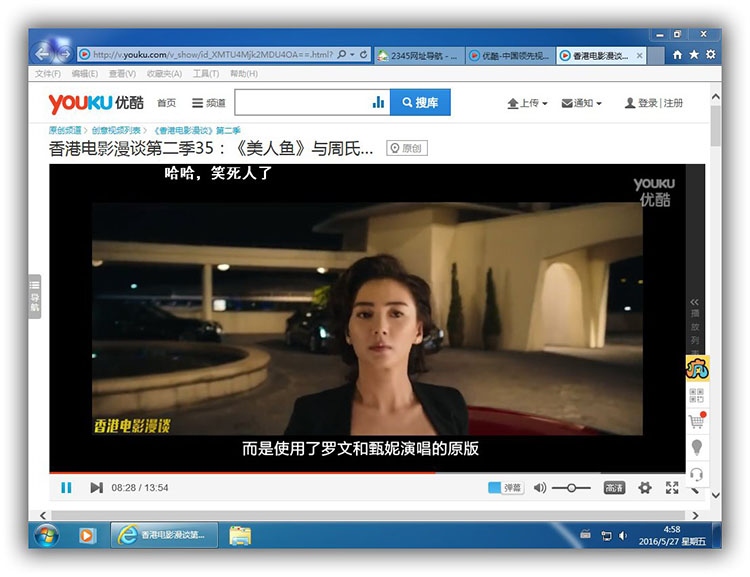
Task: Open the 查看(V) menu
Action: (x=122, y=74)
